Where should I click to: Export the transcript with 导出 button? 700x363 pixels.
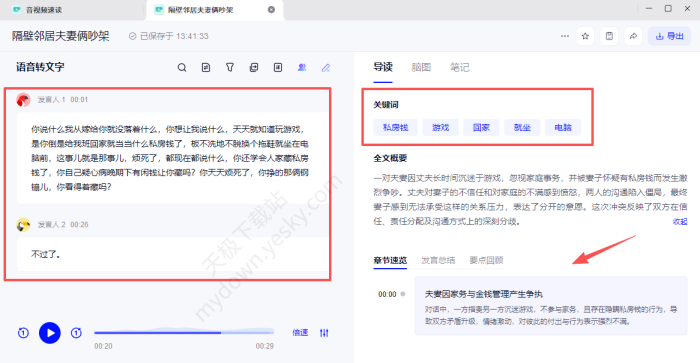coord(669,36)
